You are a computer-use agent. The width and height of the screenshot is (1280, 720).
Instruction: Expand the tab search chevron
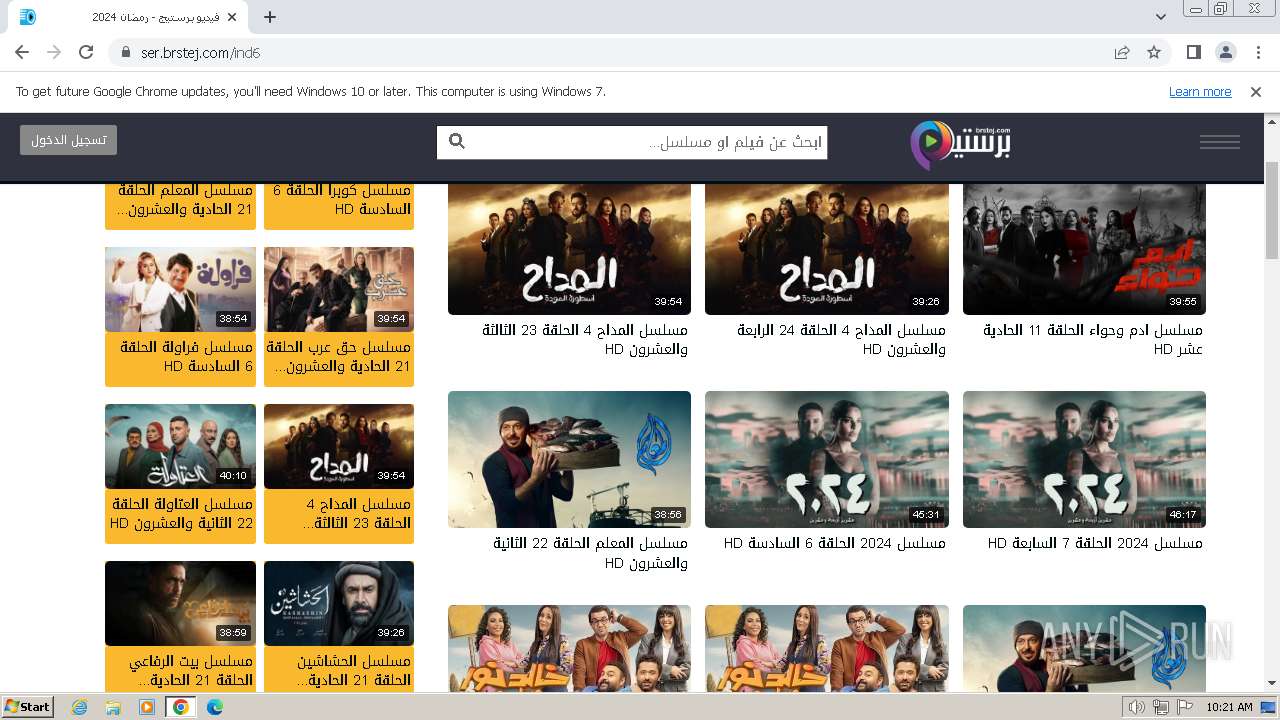(1161, 17)
